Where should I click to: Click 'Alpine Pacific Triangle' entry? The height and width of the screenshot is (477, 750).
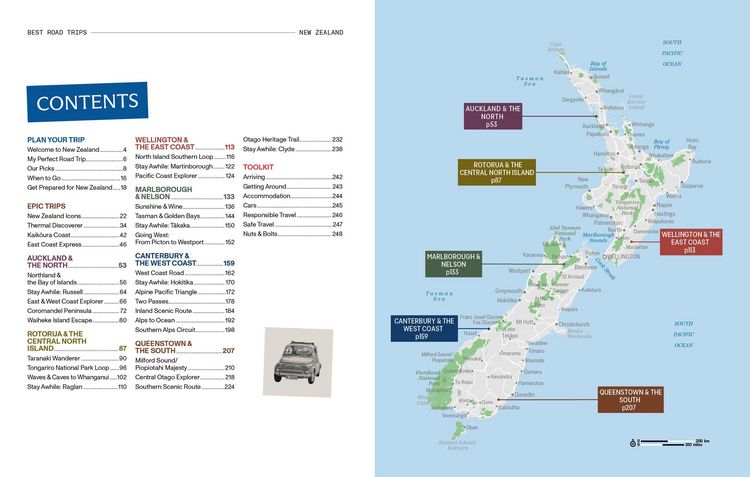tap(185, 292)
